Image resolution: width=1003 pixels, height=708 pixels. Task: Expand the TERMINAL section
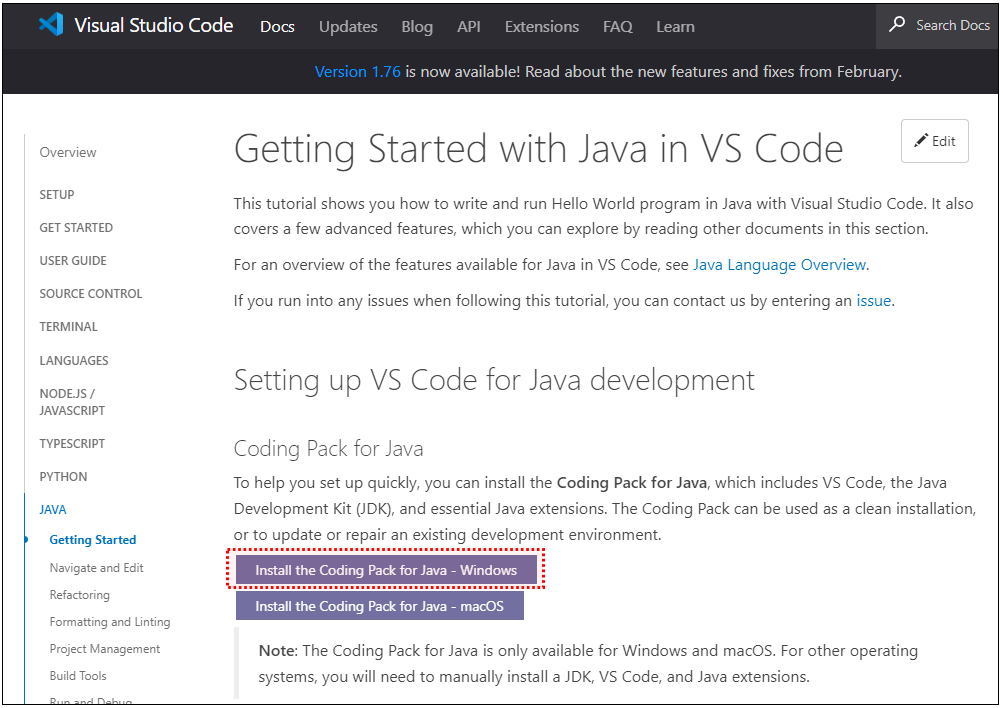click(68, 327)
